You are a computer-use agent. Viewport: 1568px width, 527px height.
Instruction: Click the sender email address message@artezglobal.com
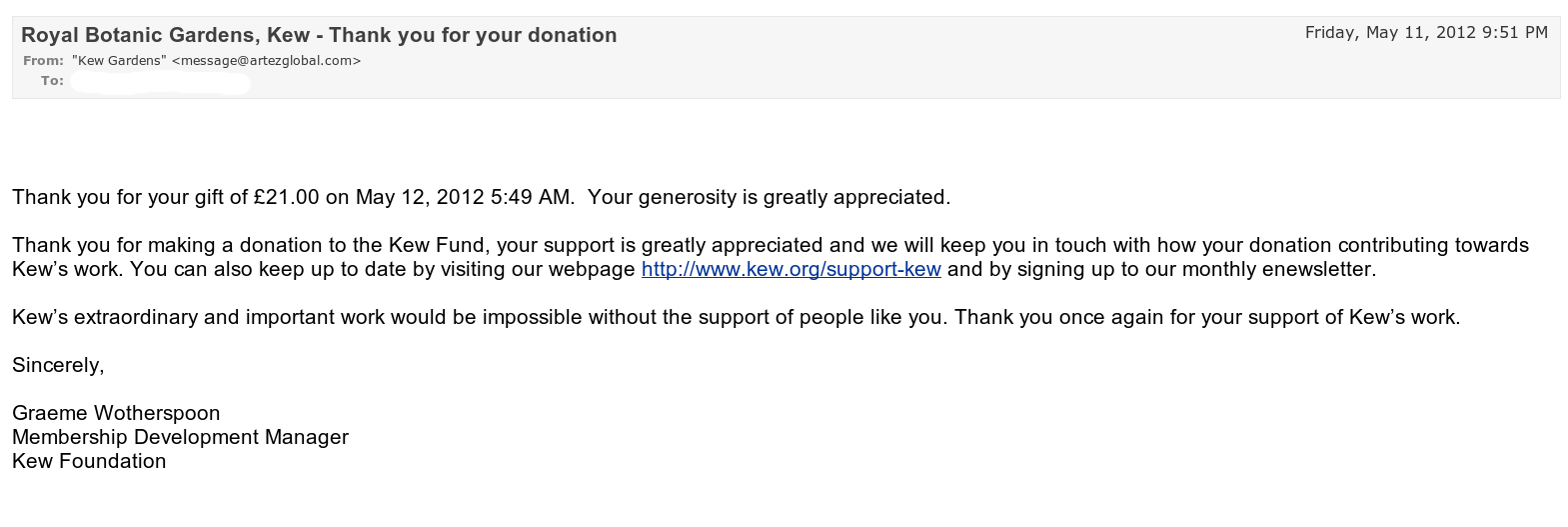266,61
